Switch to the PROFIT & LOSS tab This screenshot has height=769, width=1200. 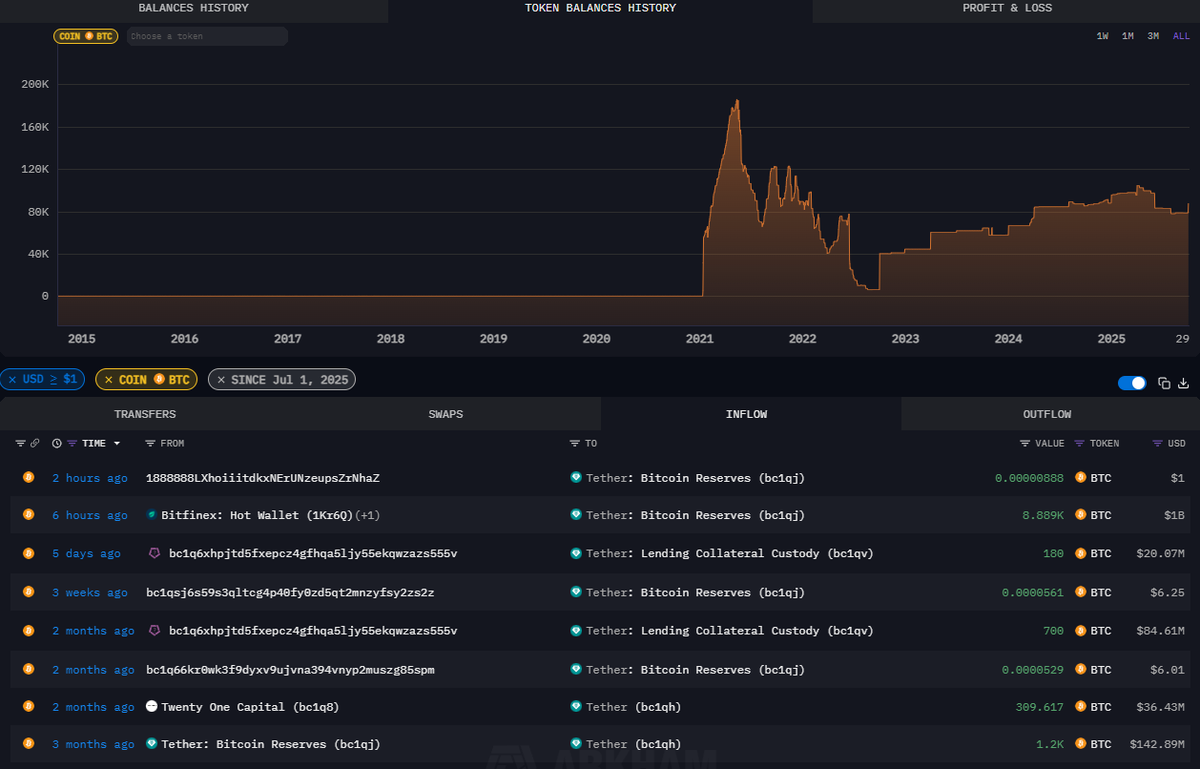click(x=1006, y=8)
